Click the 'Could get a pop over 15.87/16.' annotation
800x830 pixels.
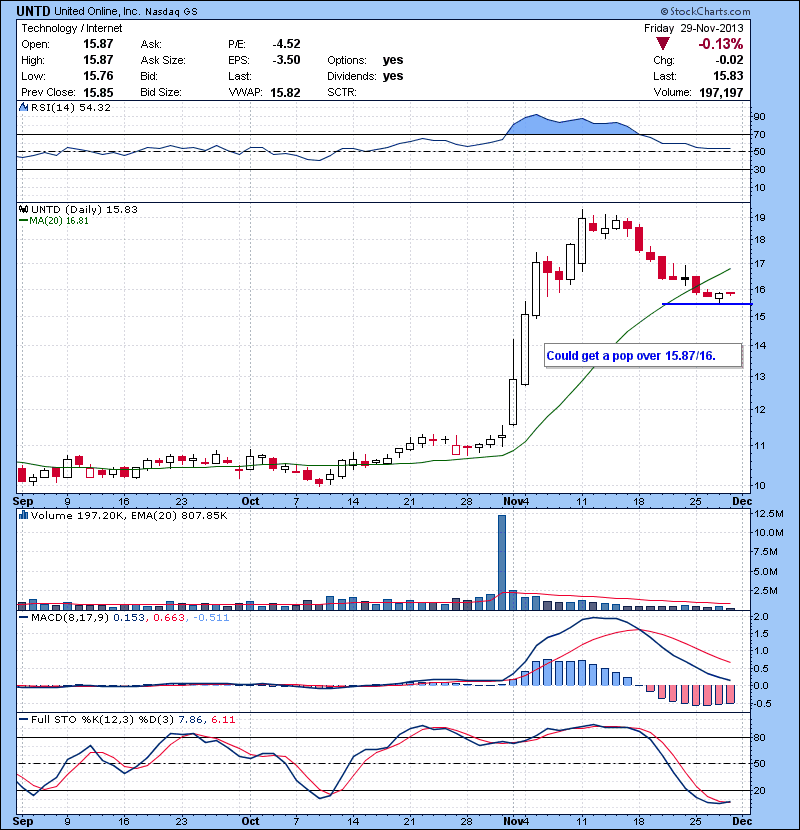(631, 356)
